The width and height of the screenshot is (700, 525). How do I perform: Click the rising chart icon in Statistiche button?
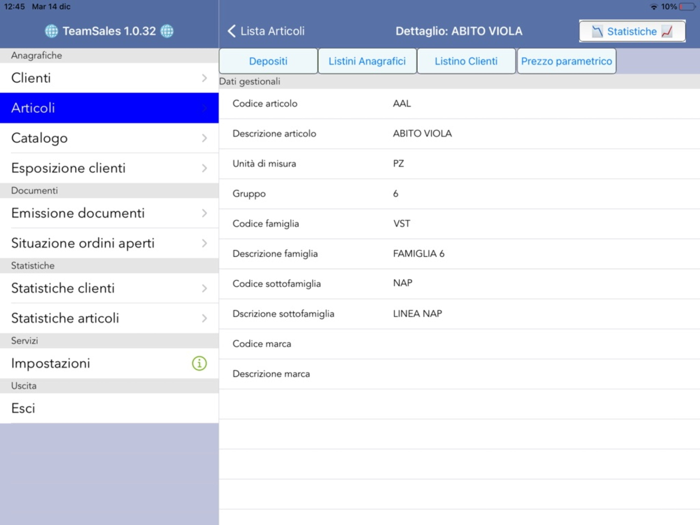pos(667,31)
